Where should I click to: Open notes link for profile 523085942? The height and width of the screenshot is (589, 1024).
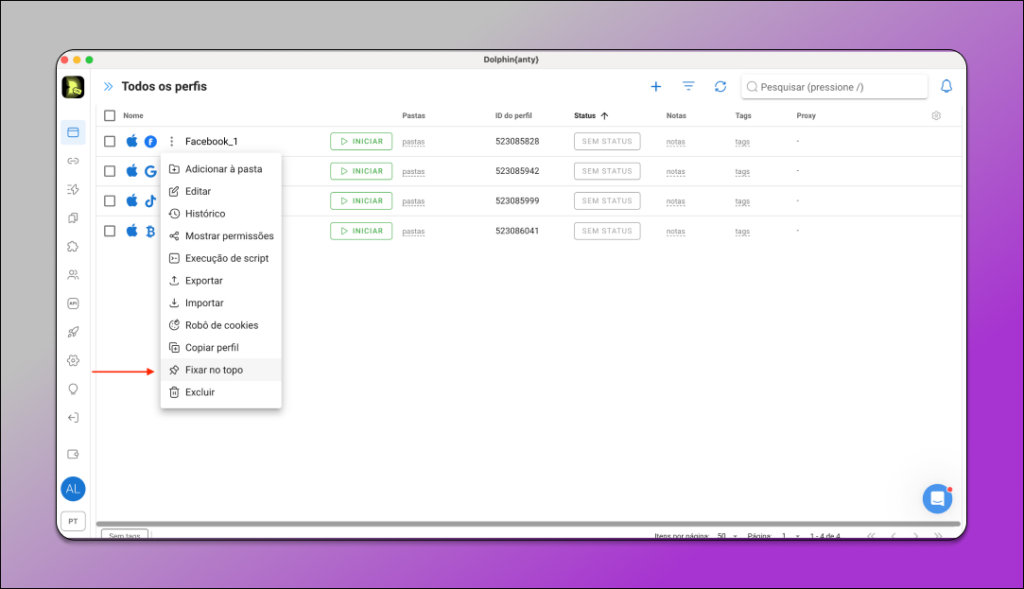676,171
